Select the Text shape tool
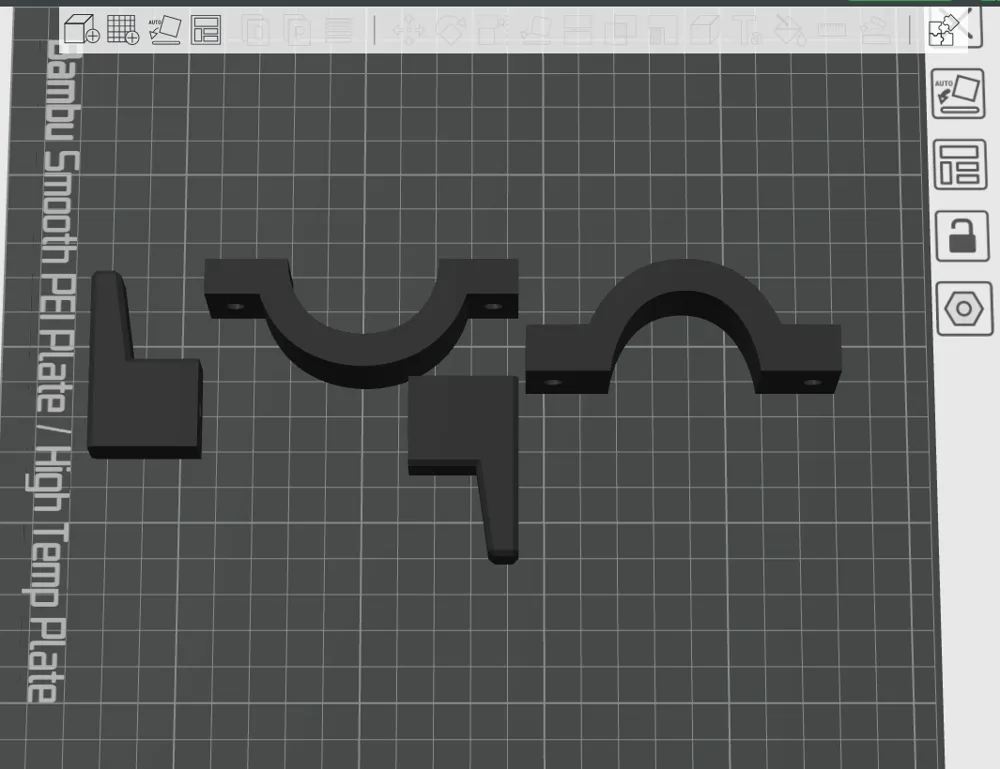The height and width of the screenshot is (769, 1000). coord(747,30)
